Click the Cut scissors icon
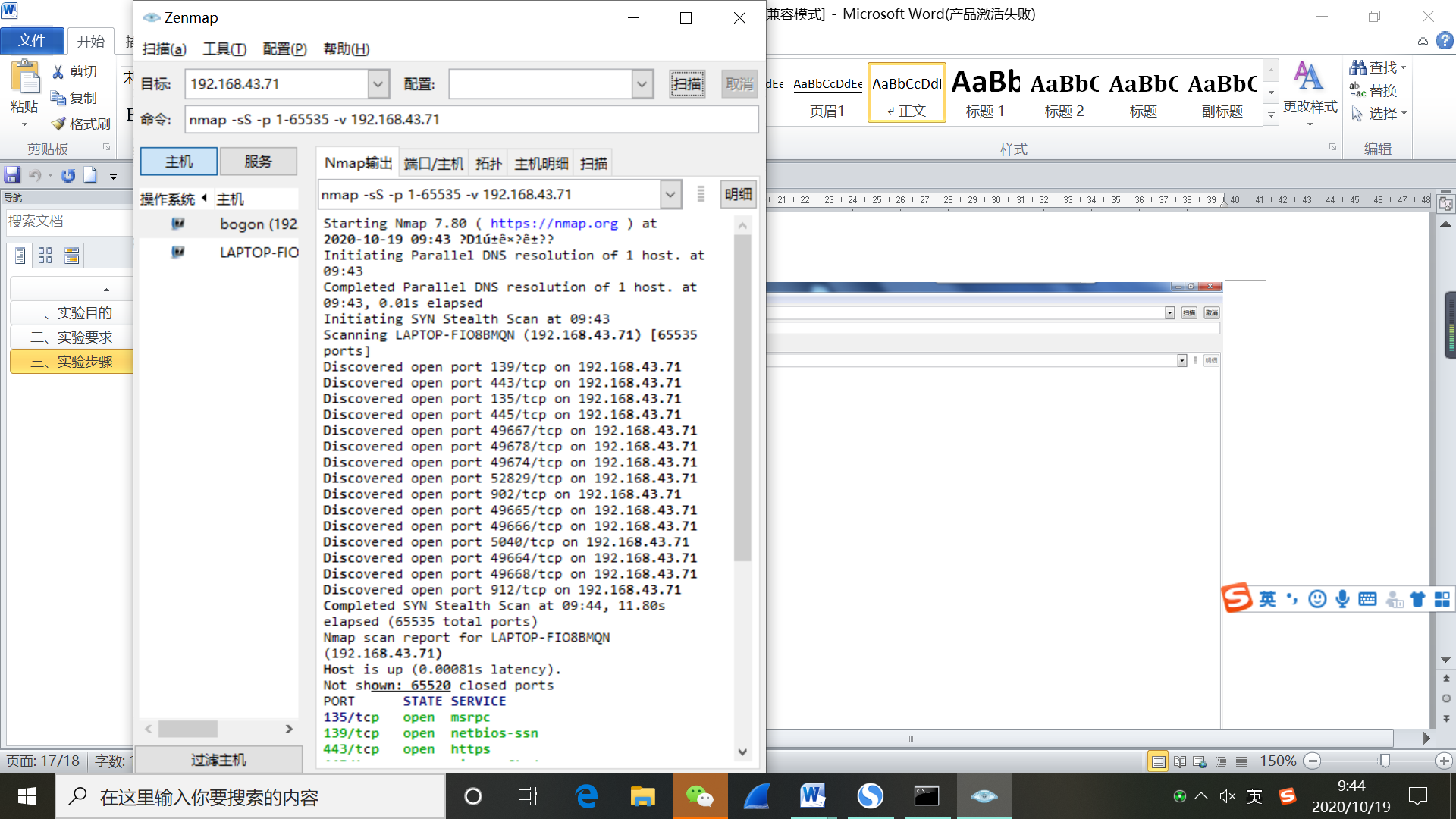The image size is (1456, 819). [x=58, y=72]
